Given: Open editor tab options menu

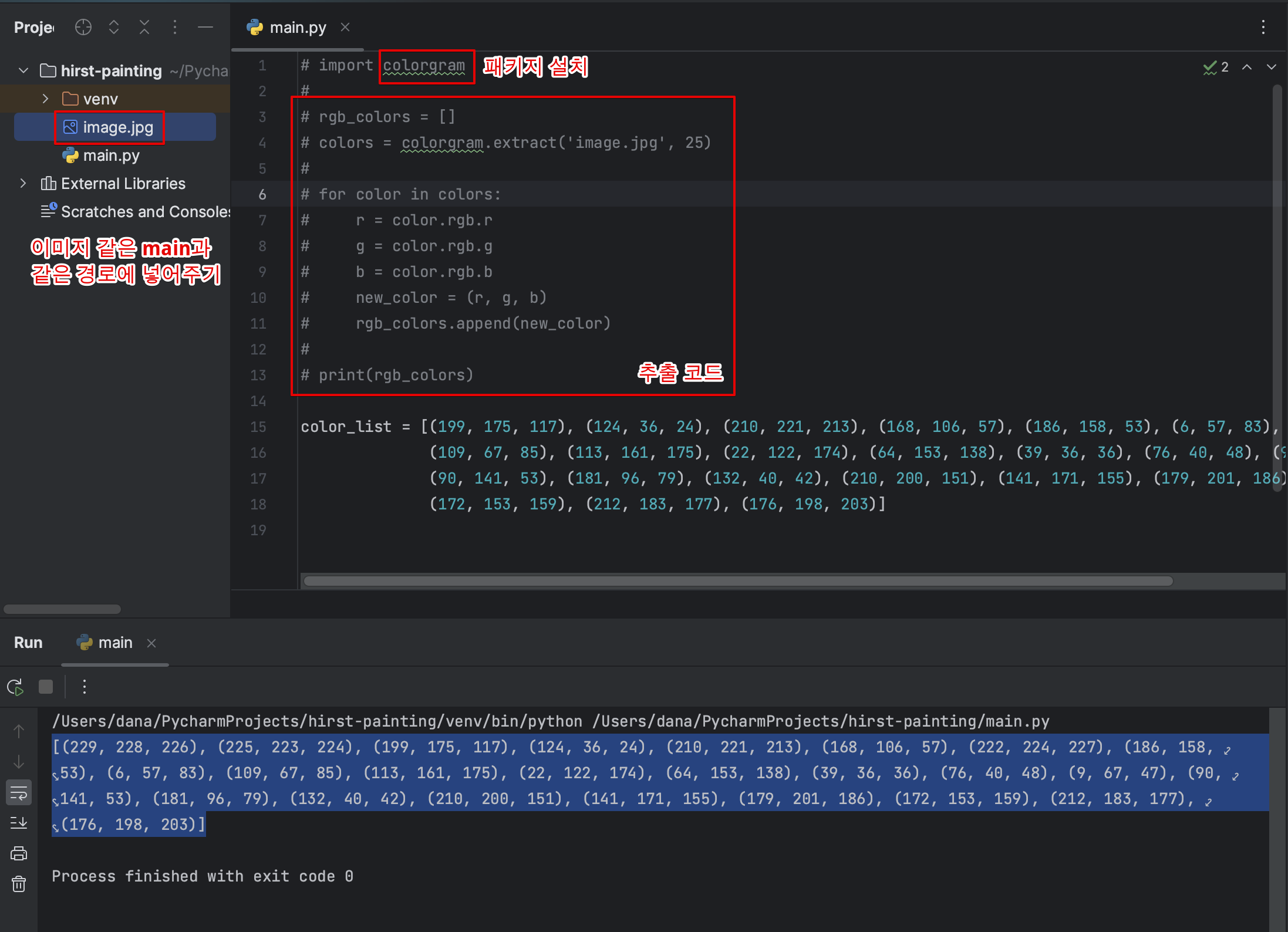Looking at the screenshot, I should pyautogui.click(x=1263, y=27).
